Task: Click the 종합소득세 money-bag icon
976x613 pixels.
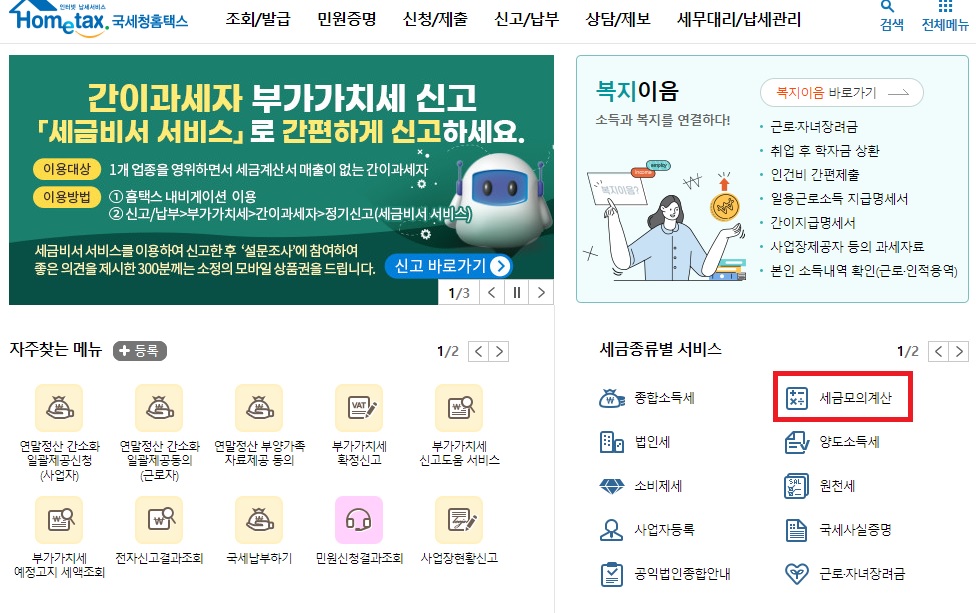Action: tap(611, 398)
